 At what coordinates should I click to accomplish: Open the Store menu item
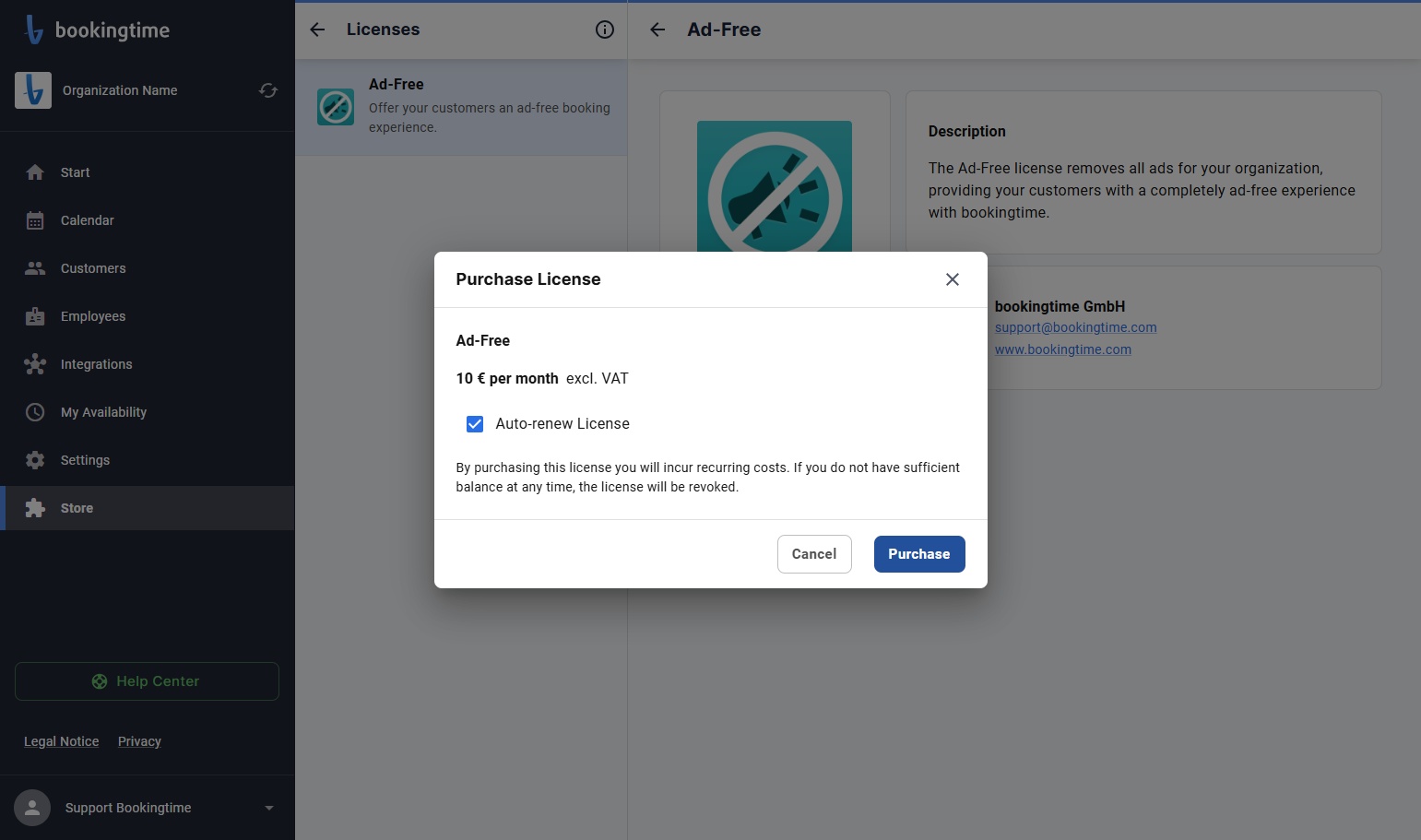coord(148,508)
